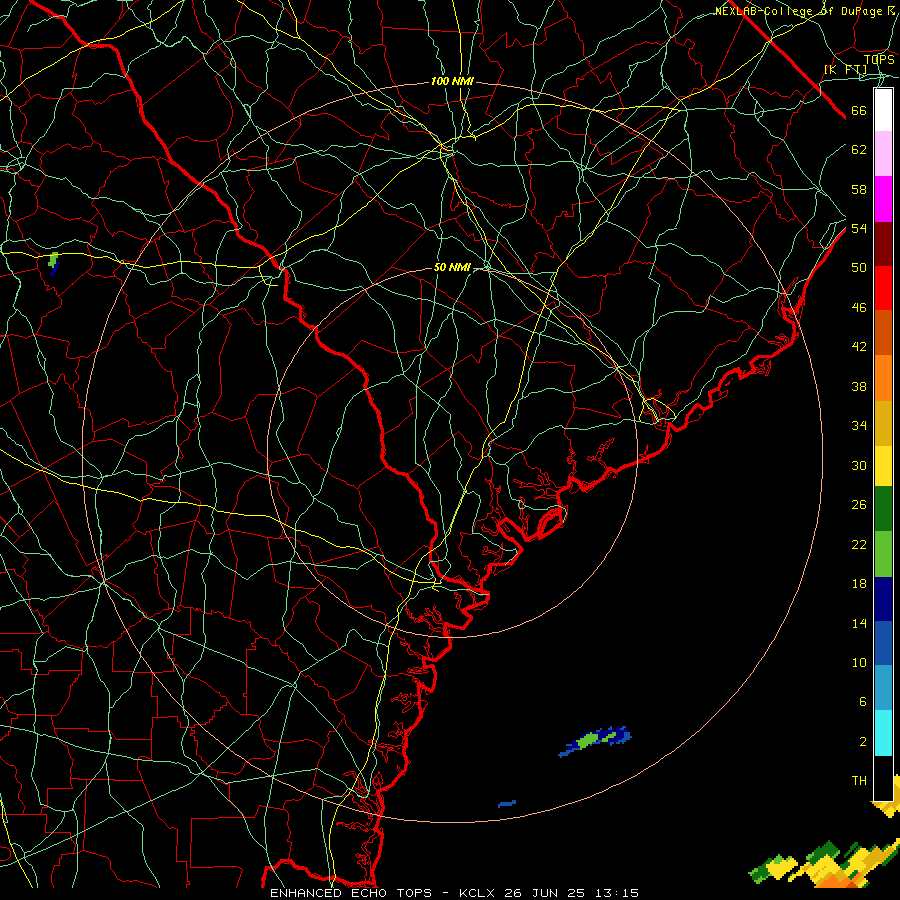Viewport: 900px width, 900px height.
Task: Click the '66' legend value
Action: [859, 111]
